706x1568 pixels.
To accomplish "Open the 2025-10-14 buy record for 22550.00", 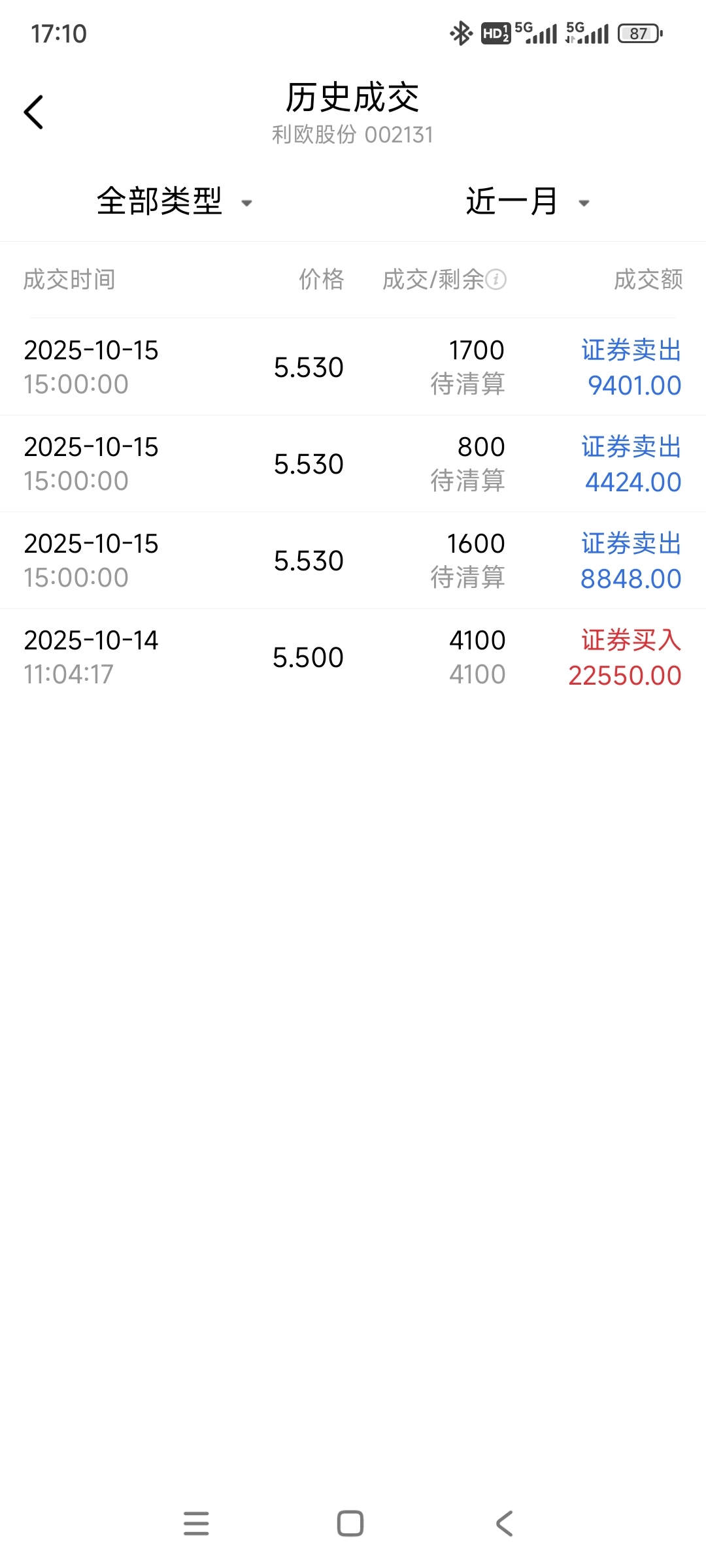I will (x=353, y=657).
